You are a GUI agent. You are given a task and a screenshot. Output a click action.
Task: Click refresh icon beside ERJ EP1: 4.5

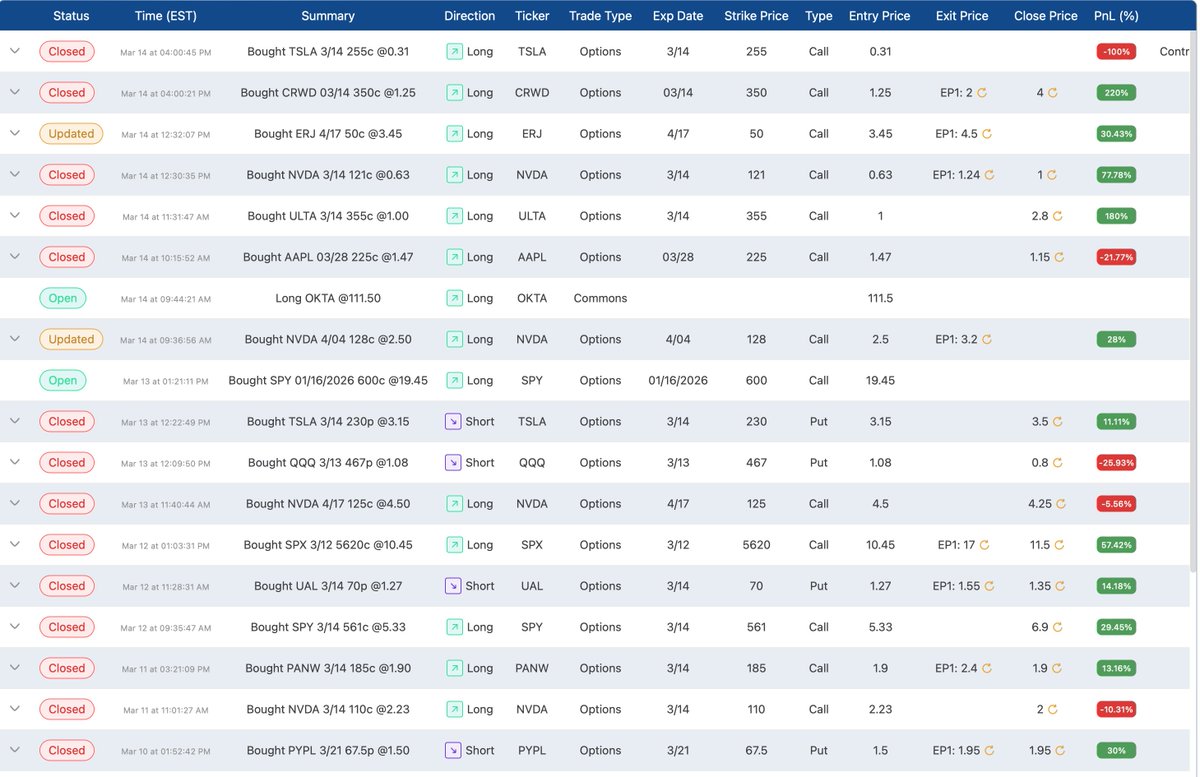987,134
